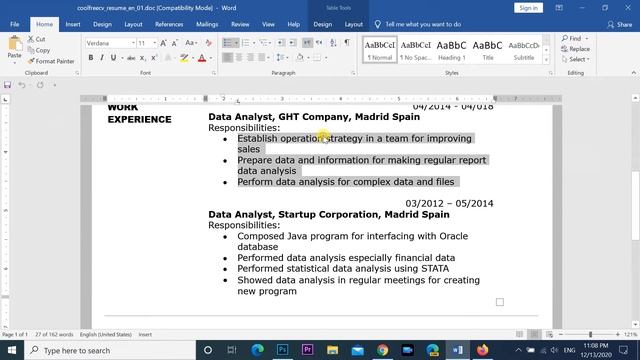
Task: Expand the Styles gallery
Action: click(547, 60)
